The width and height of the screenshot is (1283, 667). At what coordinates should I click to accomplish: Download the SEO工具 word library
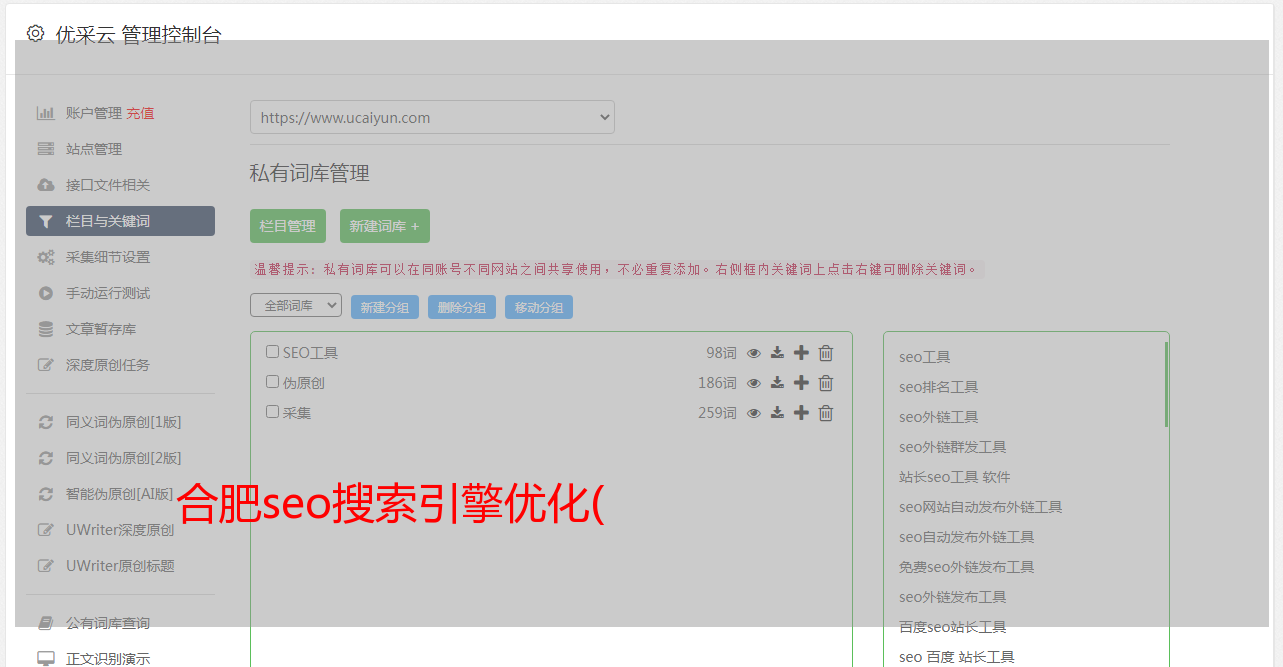777,353
